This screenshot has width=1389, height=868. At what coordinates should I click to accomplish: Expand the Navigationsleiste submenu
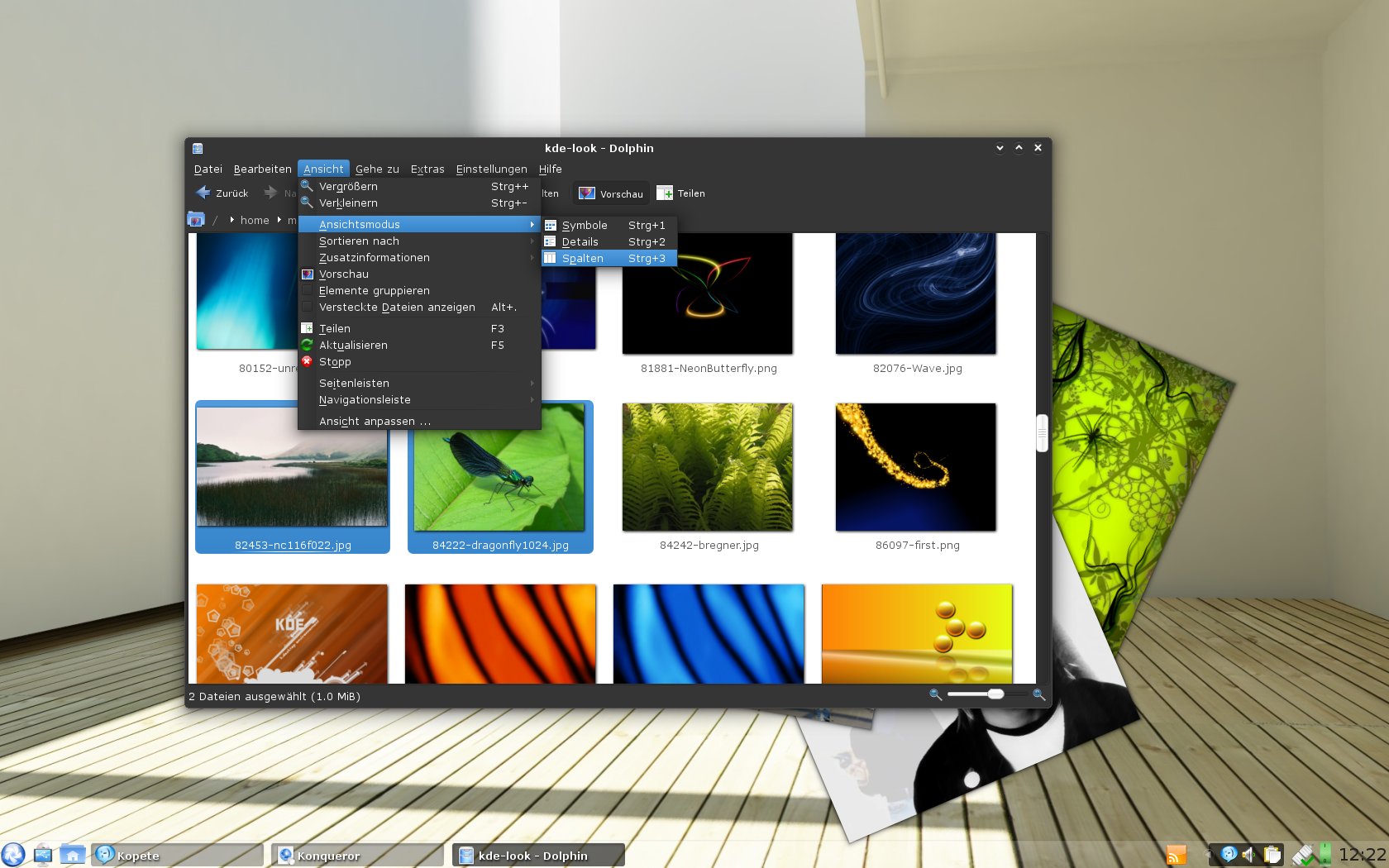coord(419,399)
